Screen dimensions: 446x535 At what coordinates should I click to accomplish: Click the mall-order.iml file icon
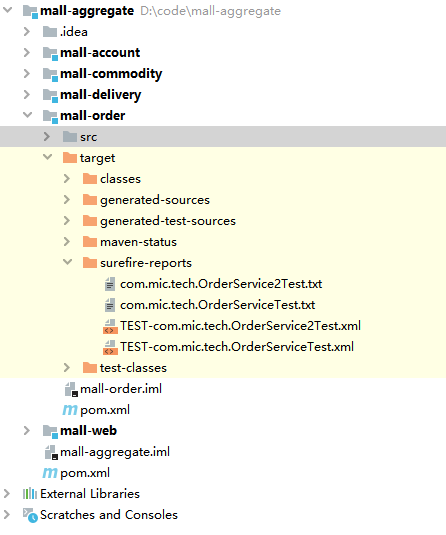71,389
